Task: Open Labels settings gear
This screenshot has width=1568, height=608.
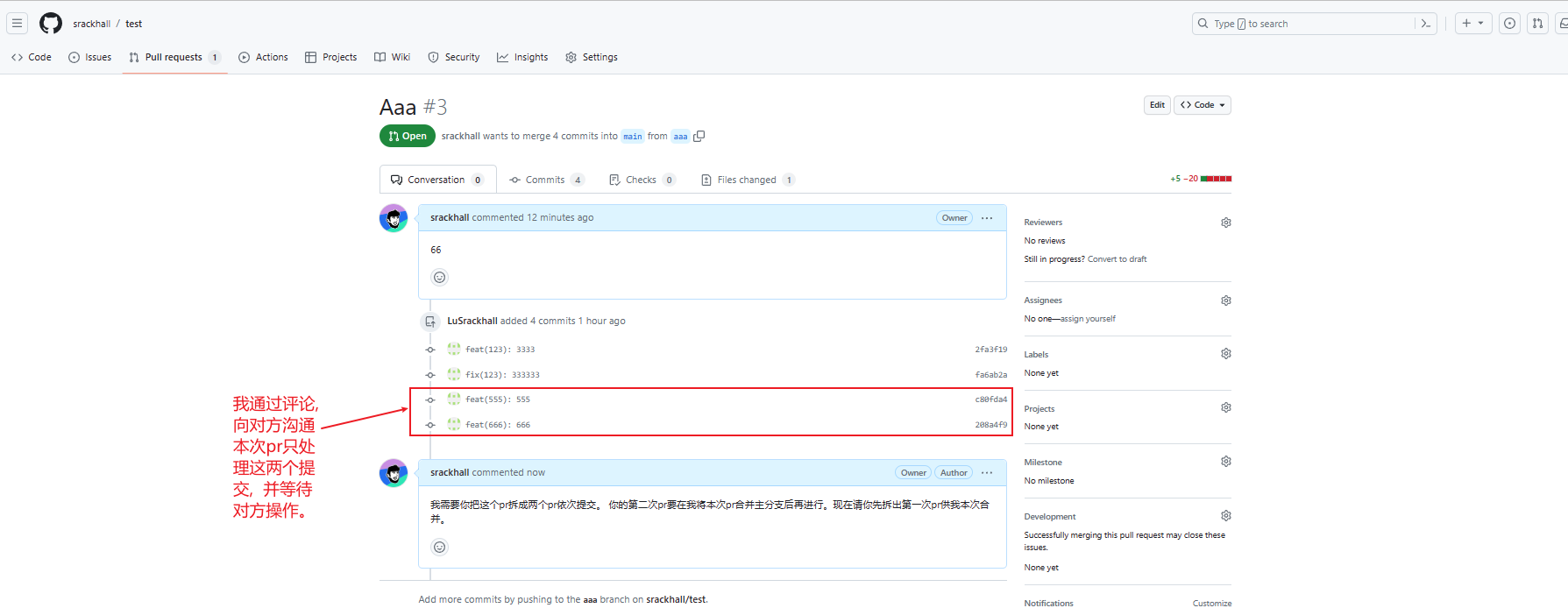Action: tap(1225, 354)
